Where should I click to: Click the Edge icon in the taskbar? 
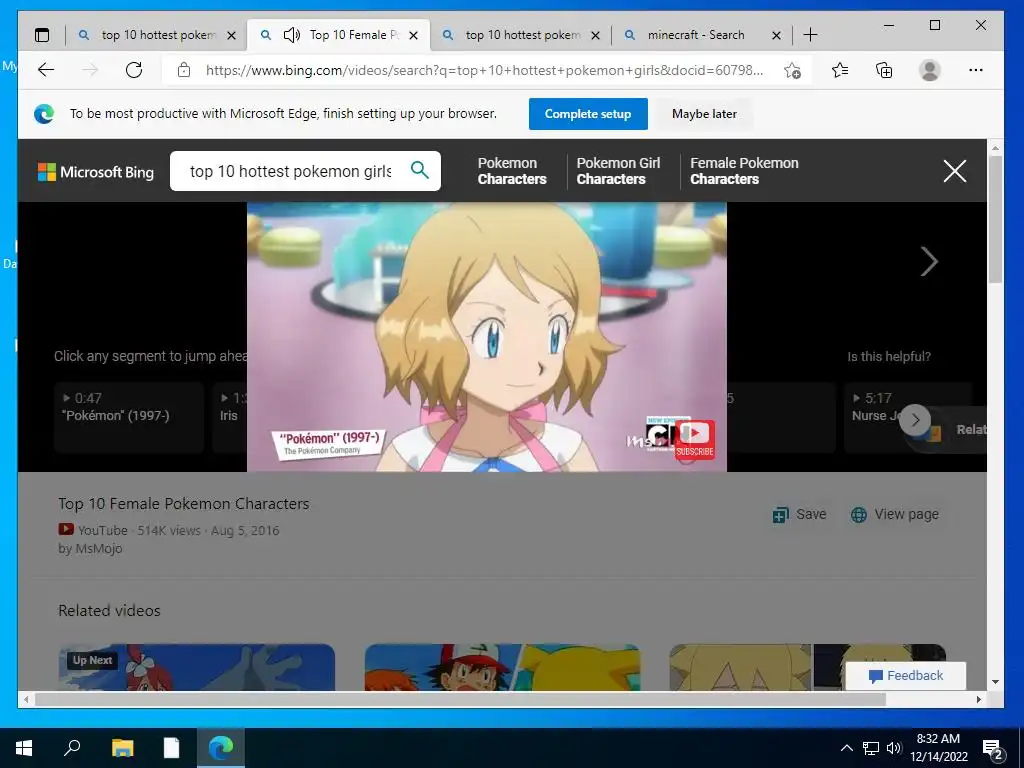coord(221,748)
